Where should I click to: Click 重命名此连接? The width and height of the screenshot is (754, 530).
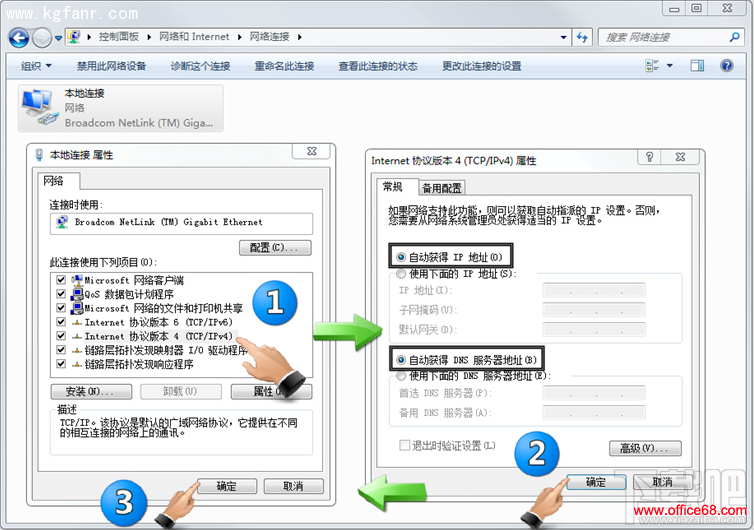click(x=284, y=66)
